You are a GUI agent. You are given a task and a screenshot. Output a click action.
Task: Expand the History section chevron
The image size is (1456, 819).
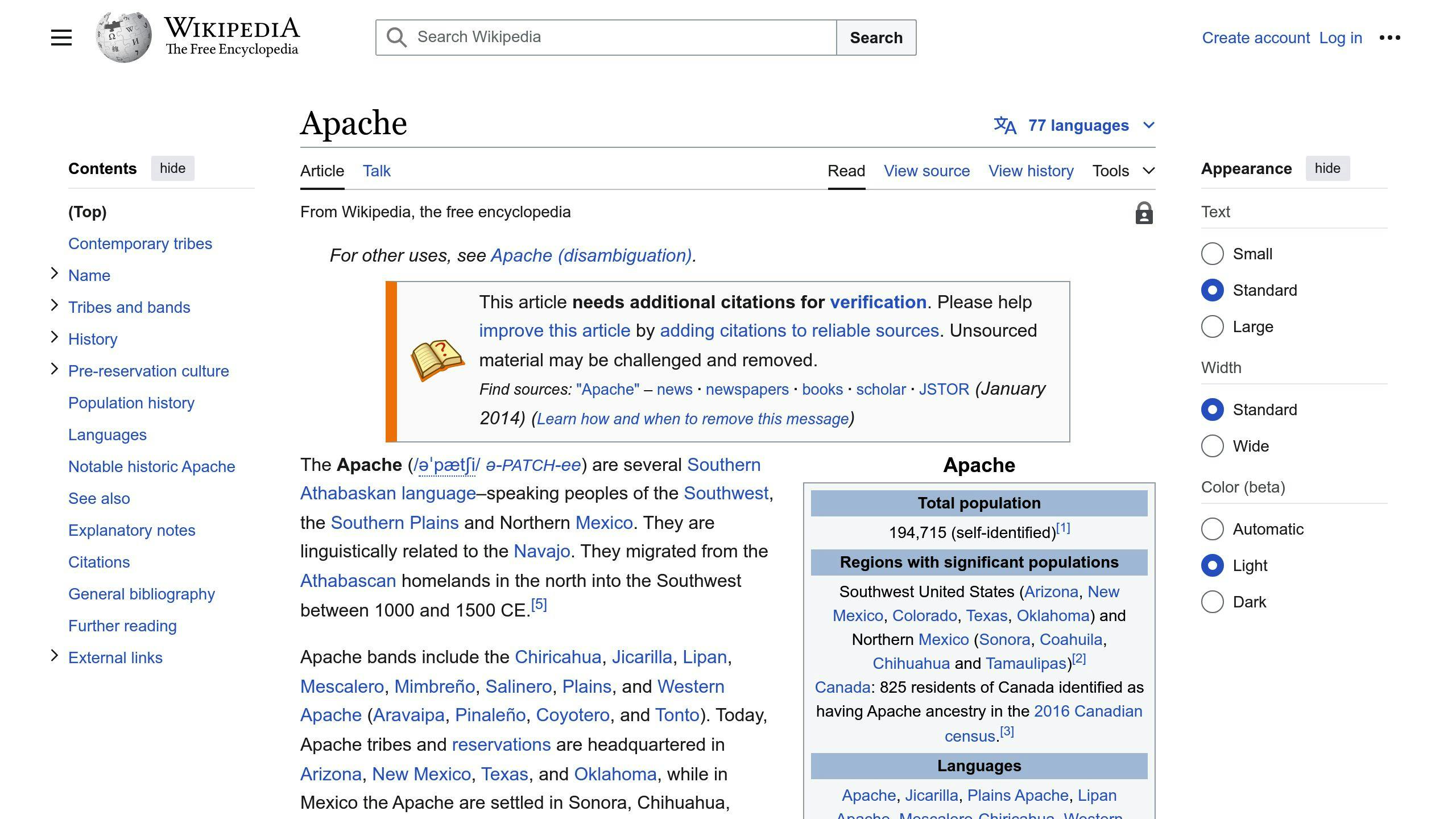(x=55, y=337)
